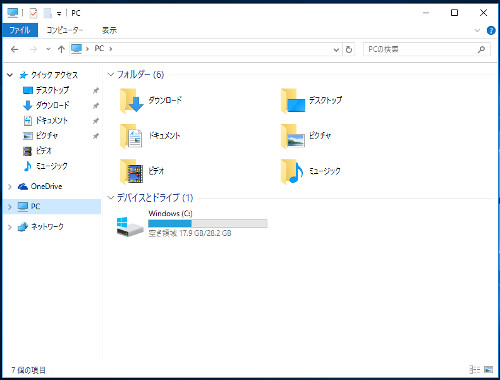Expand the OneDrive tree node
500x380 pixels.
10,187
